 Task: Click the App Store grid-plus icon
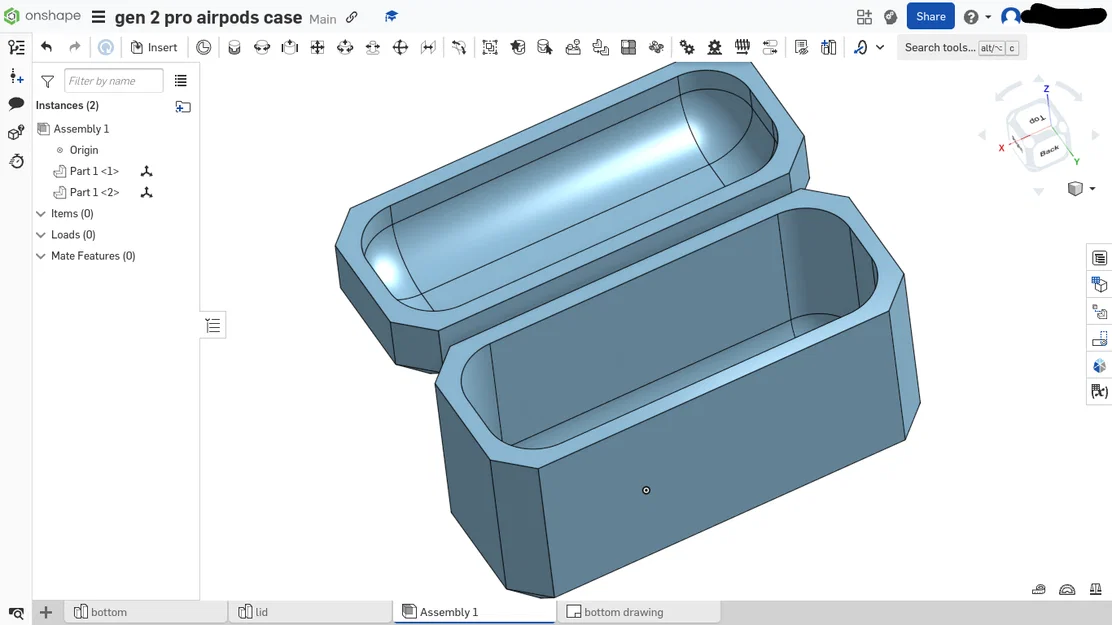point(864,17)
